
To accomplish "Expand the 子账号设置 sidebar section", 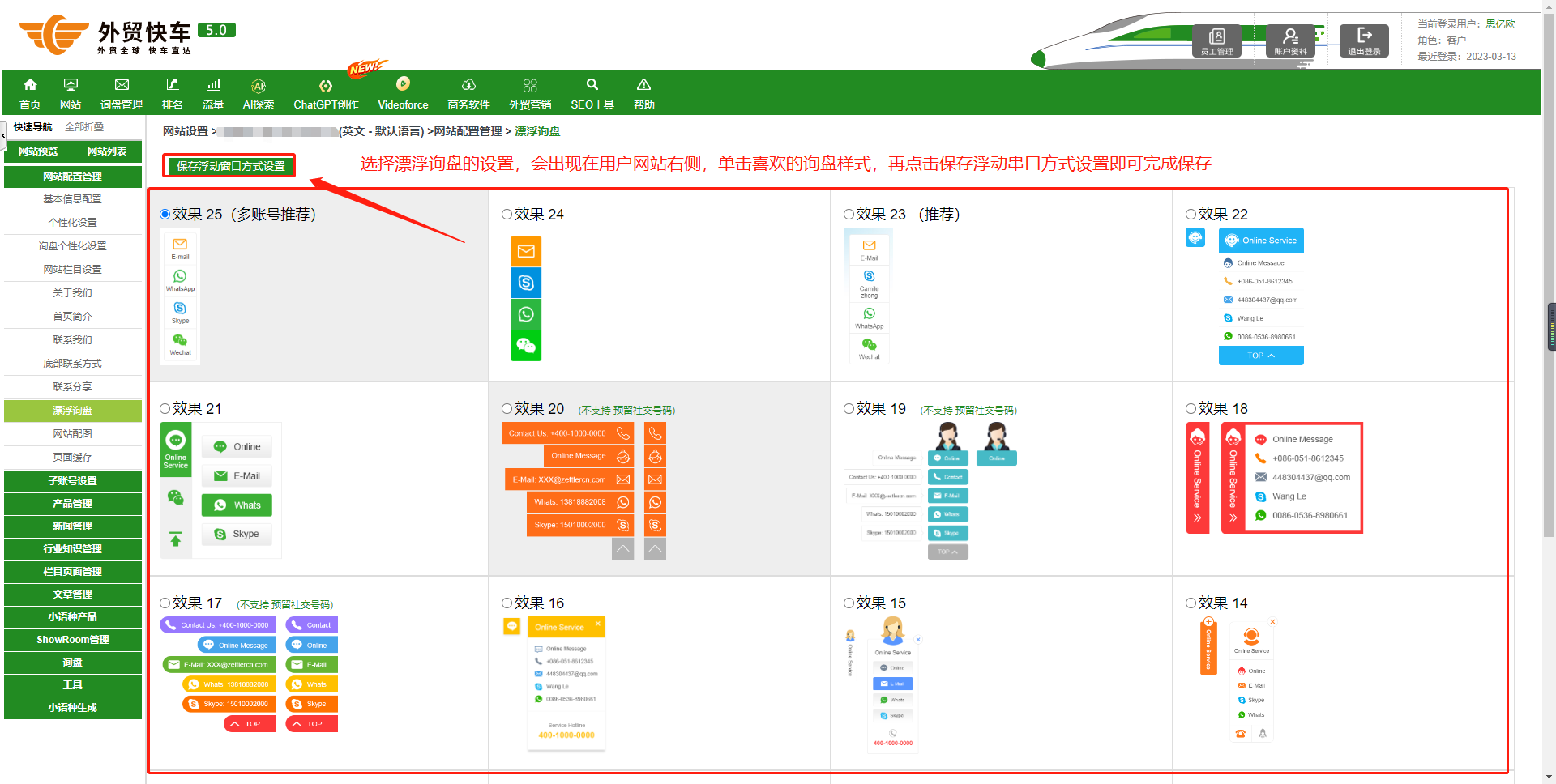I will coord(73,481).
